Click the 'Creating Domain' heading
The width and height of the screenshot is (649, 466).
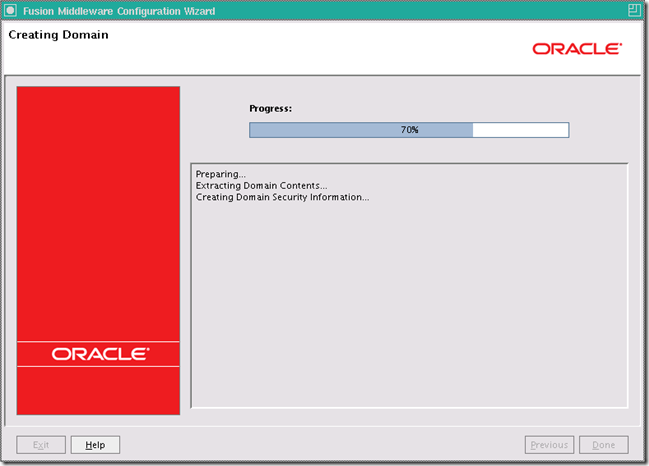[58, 35]
